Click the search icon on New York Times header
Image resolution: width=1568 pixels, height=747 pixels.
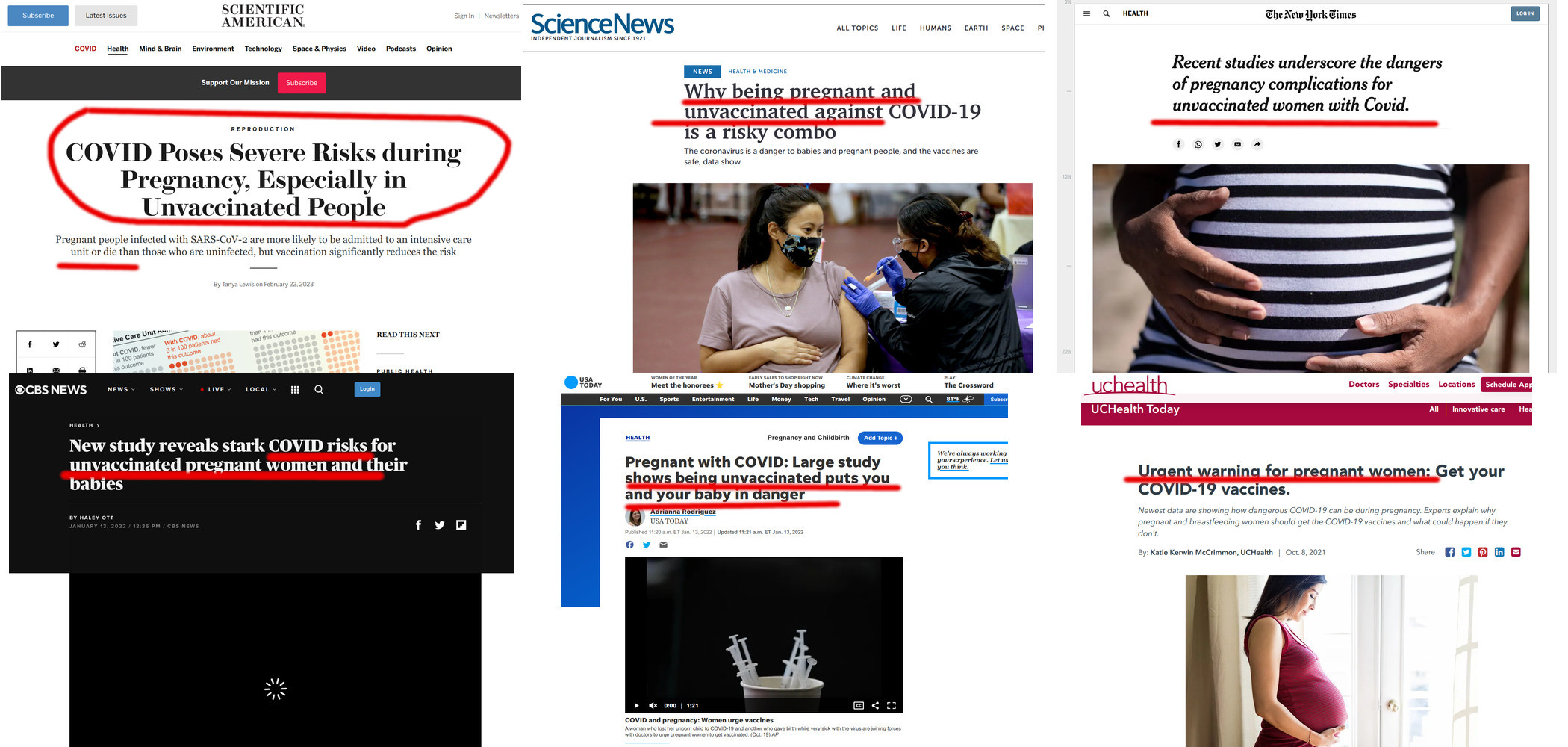tap(1107, 13)
